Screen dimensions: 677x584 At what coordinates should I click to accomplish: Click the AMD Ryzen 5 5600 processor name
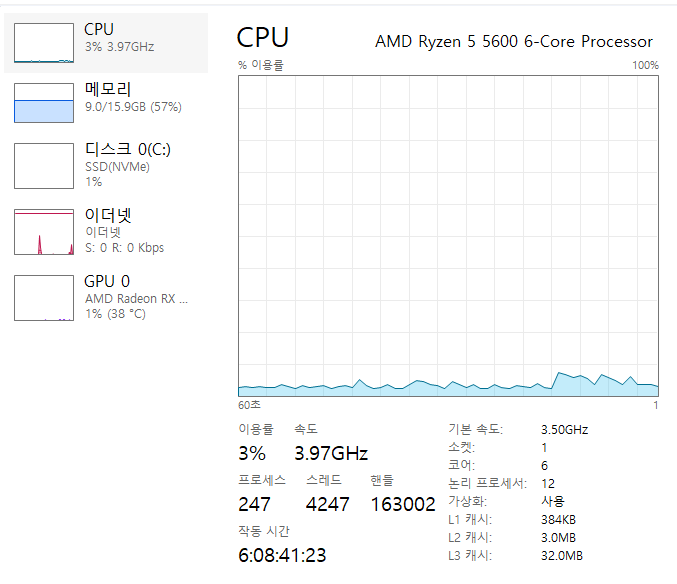[x=514, y=41]
